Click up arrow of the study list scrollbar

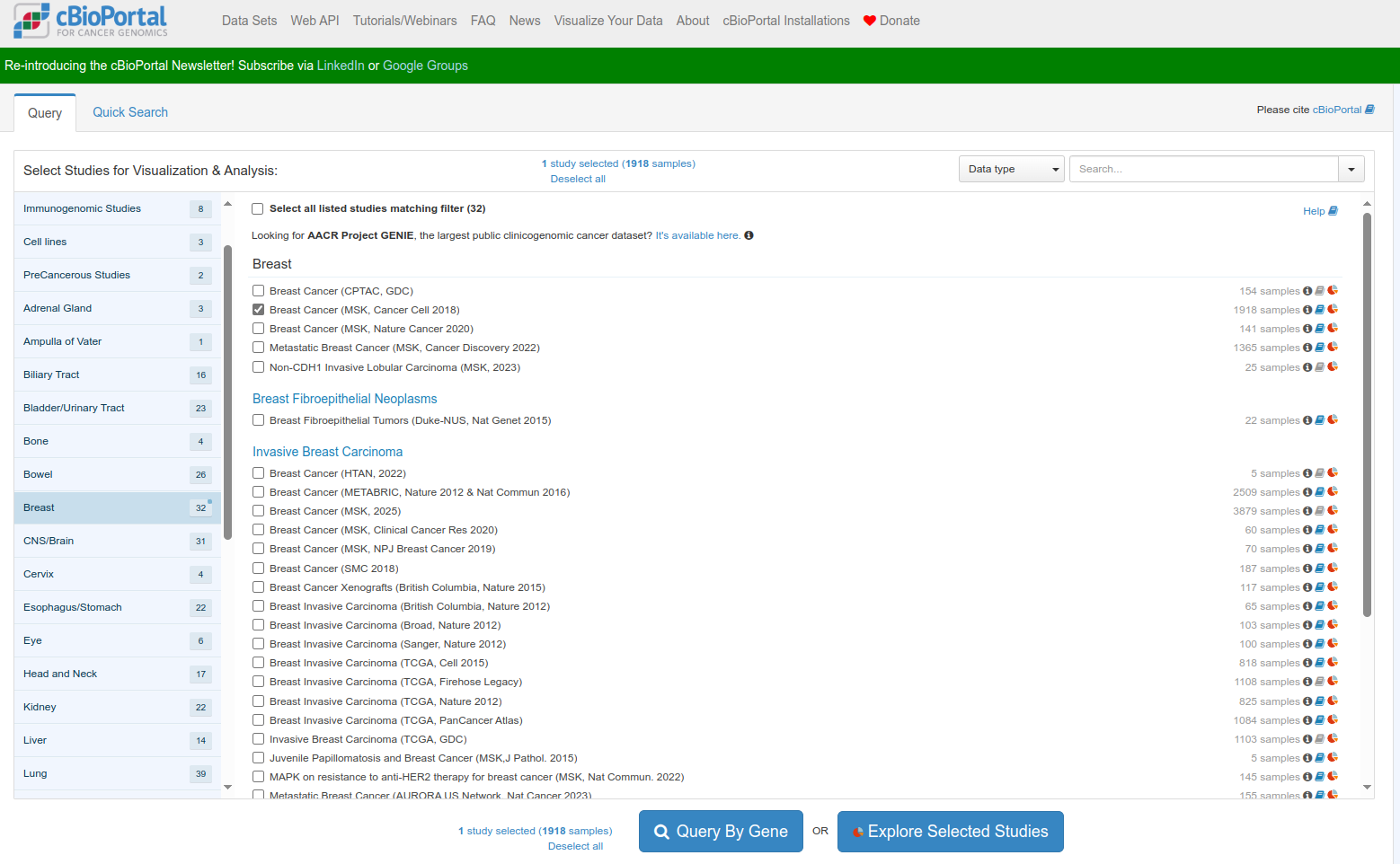tap(1368, 204)
